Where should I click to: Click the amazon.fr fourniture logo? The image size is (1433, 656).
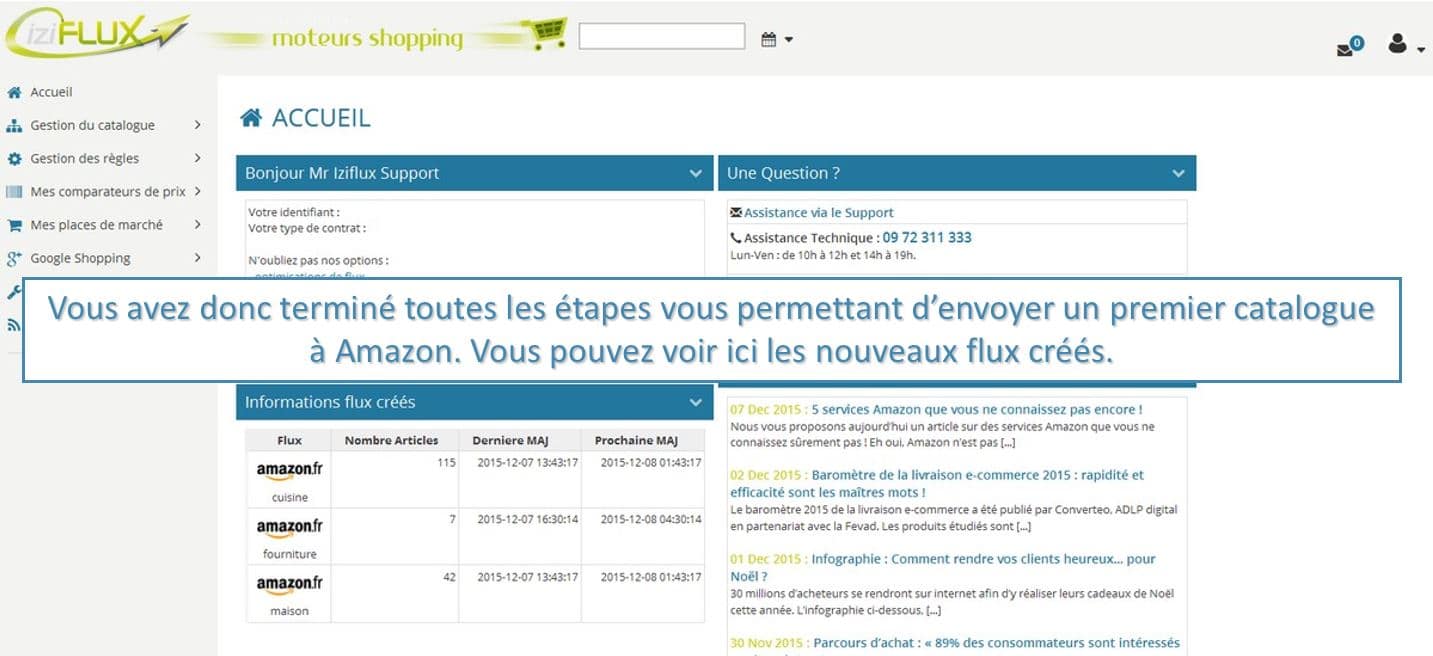coord(289,527)
